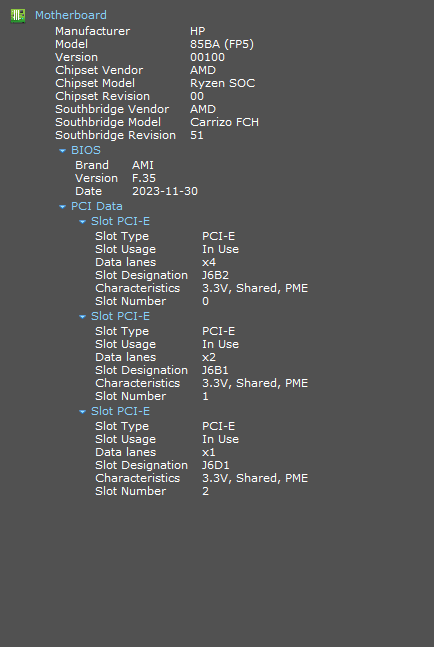Viewport: 434px width, 647px height.
Task: Click the Chipset Revision value 00
Action: pos(197,96)
